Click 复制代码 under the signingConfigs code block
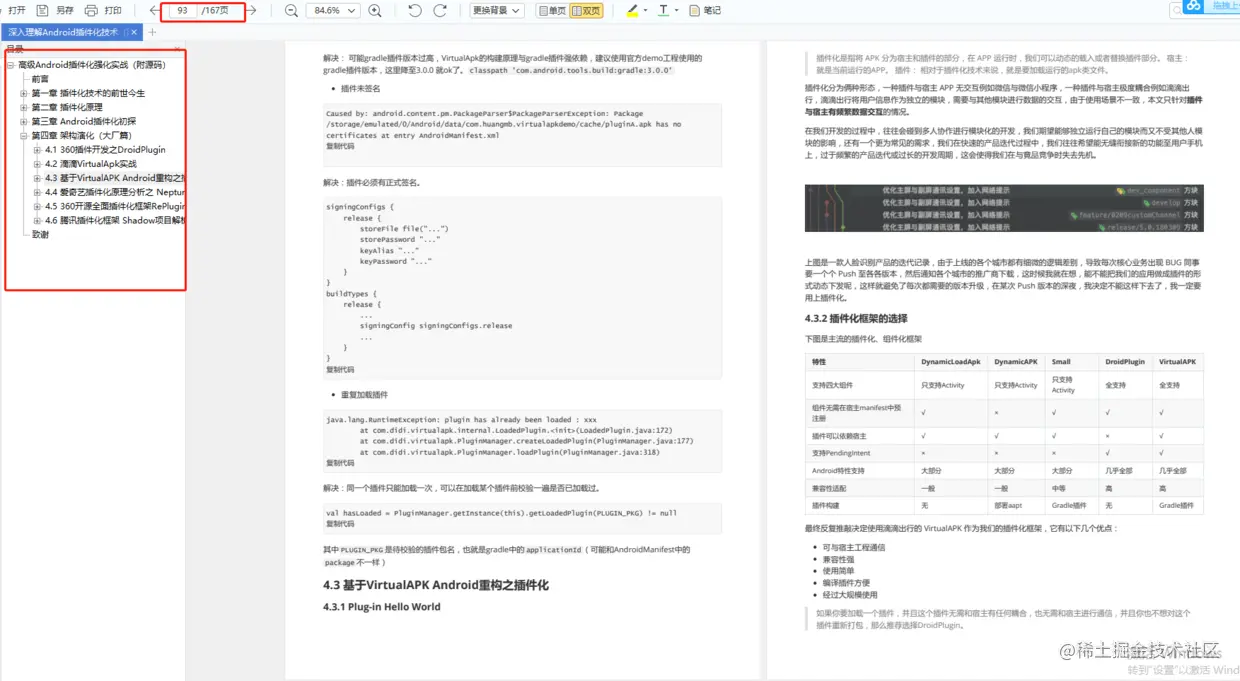 (x=340, y=369)
